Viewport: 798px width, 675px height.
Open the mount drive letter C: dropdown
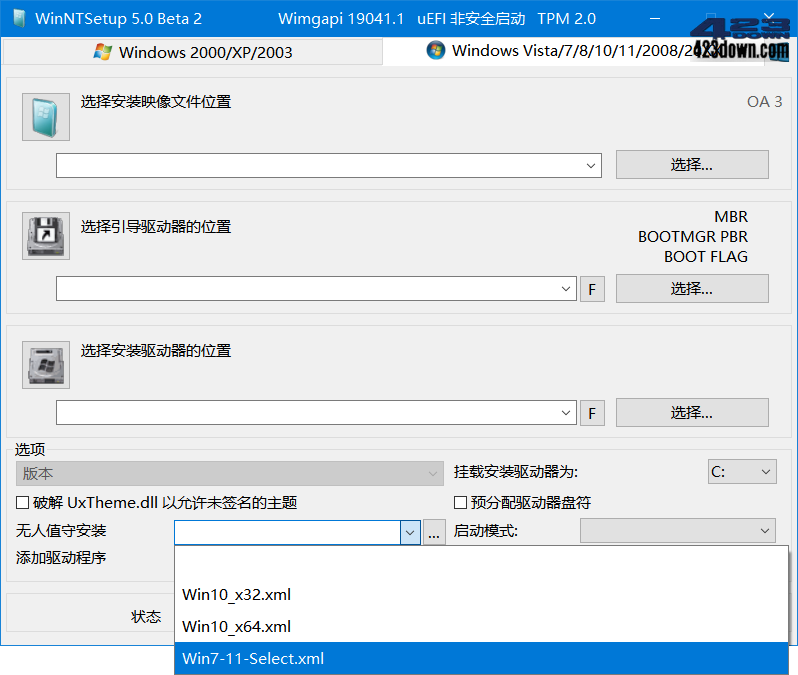coord(742,472)
